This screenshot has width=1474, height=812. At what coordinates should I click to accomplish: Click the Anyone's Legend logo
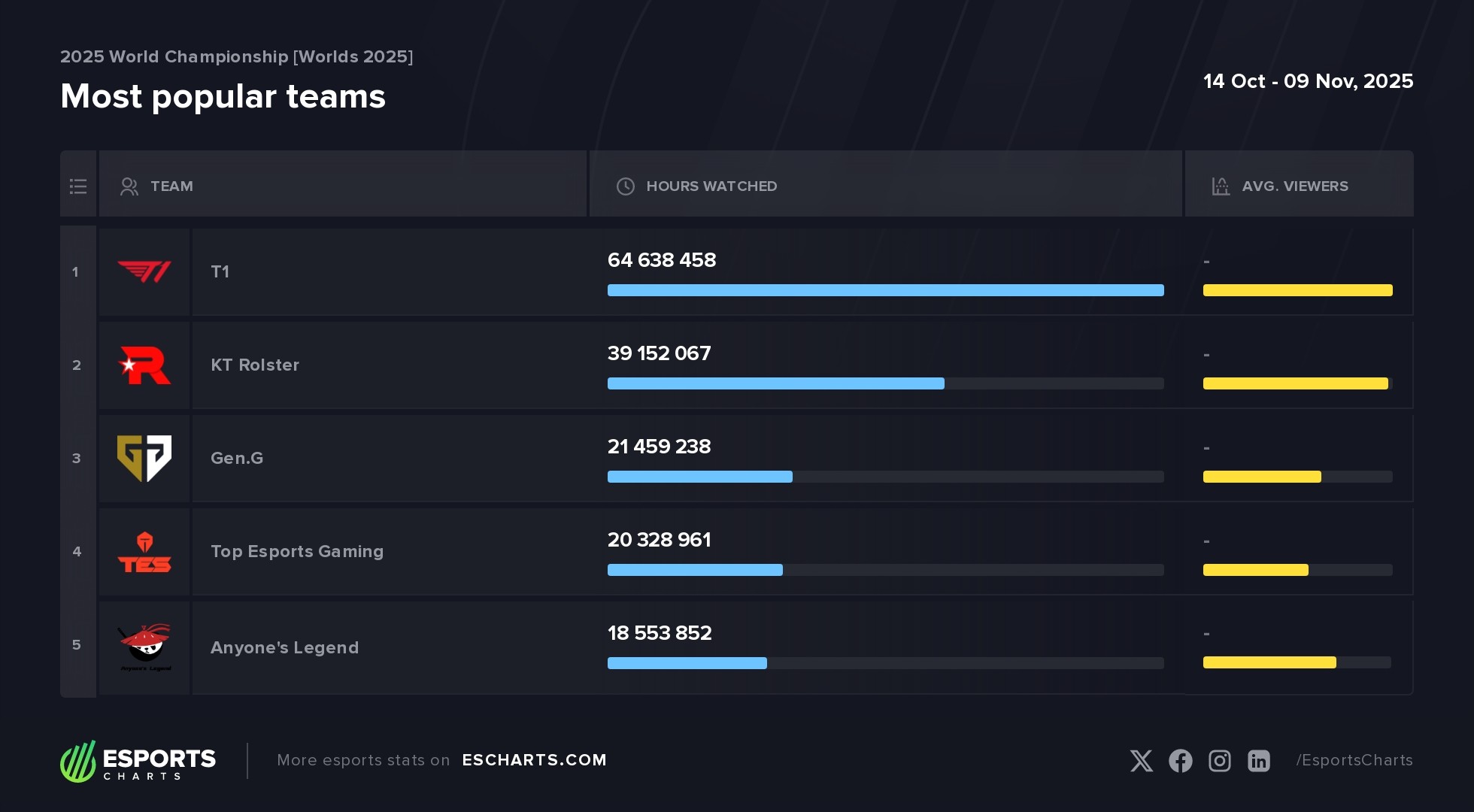[145, 646]
